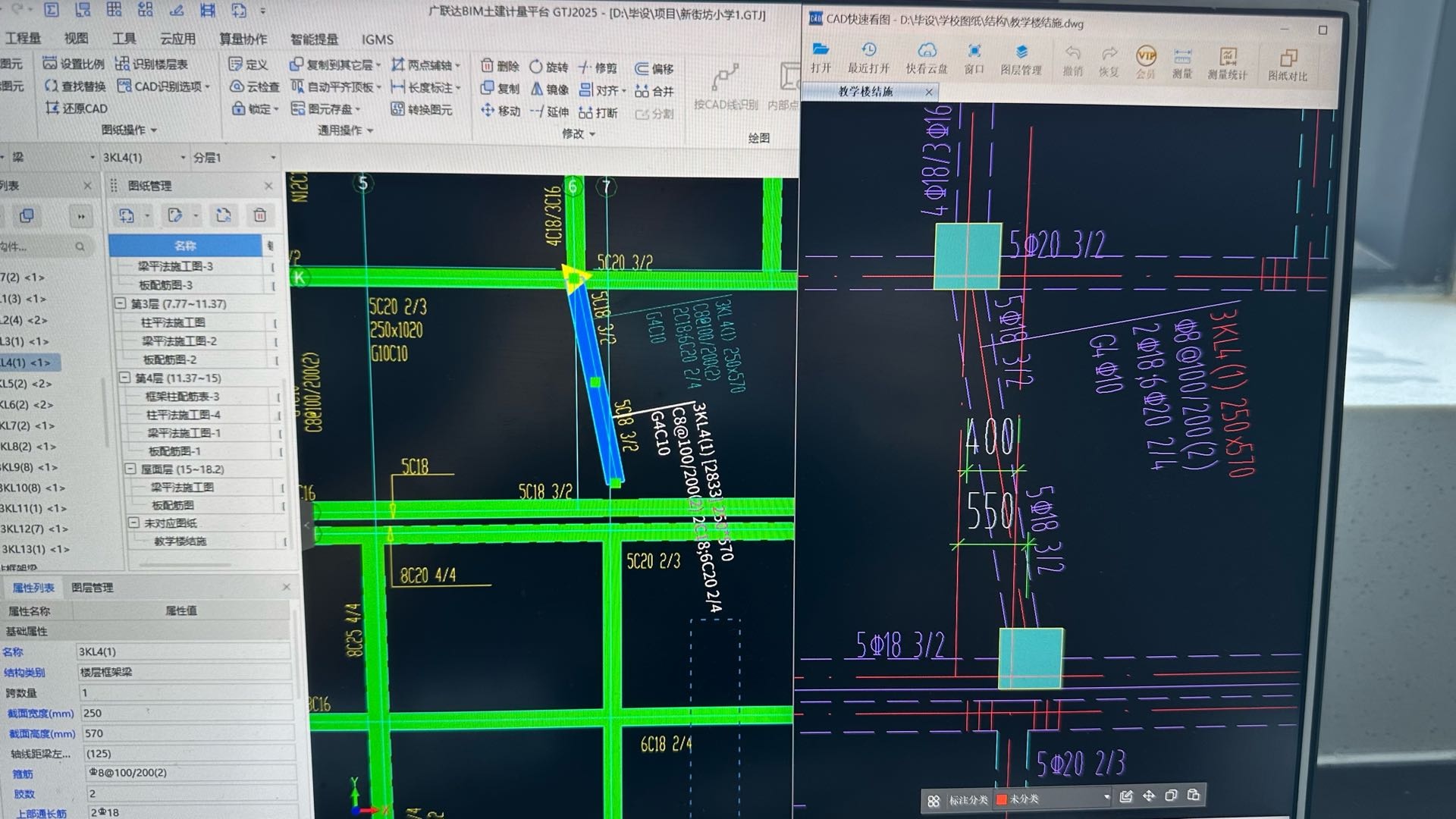Open 图元存盘 dropdown
1456x819 pixels.
[x=357, y=109]
